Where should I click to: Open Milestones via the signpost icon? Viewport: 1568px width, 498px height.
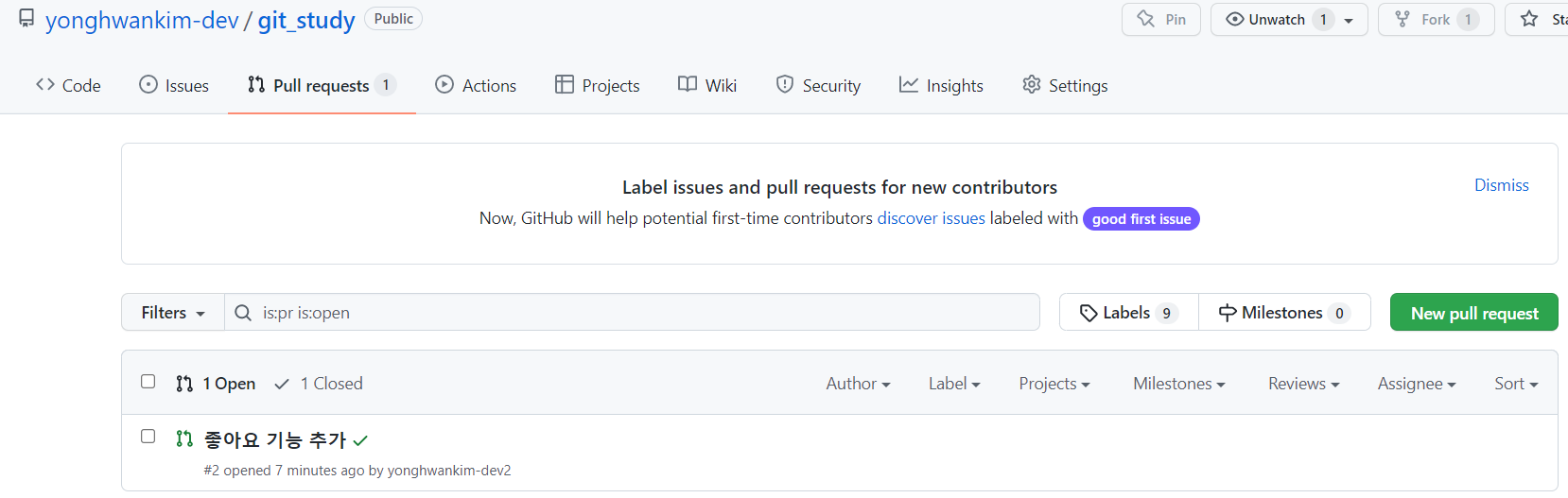click(x=1228, y=313)
